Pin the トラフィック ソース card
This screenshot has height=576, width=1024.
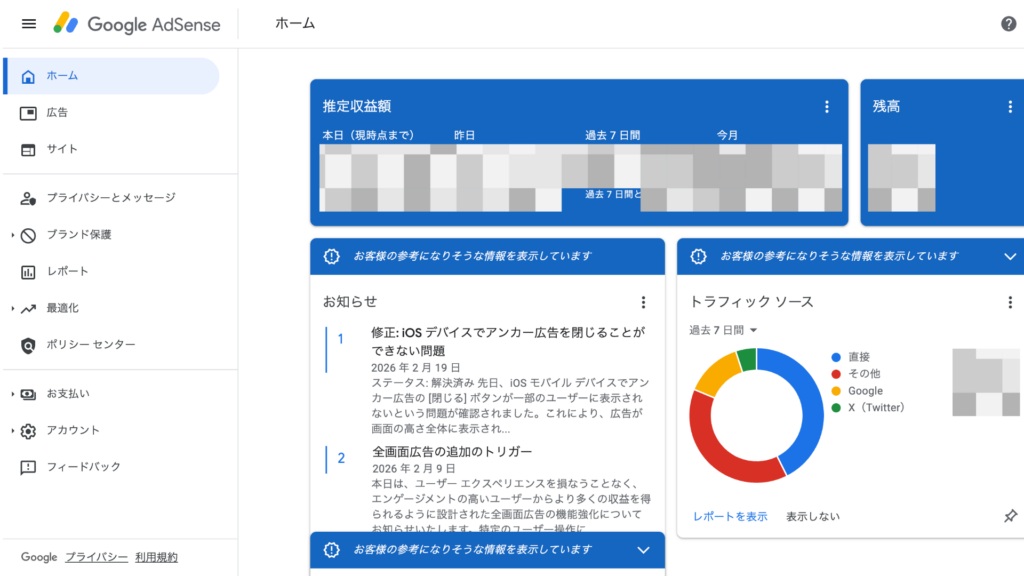pyautogui.click(x=1010, y=516)
